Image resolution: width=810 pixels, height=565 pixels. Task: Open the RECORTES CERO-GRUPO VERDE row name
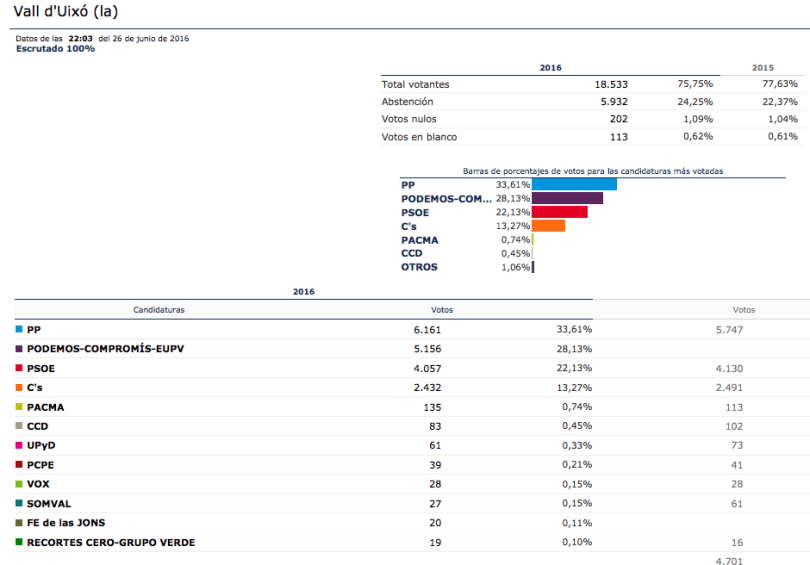111,543
